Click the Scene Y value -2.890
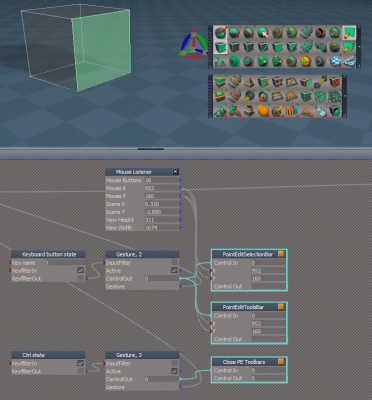Screen dimensions: 372x400 point(161,212)
